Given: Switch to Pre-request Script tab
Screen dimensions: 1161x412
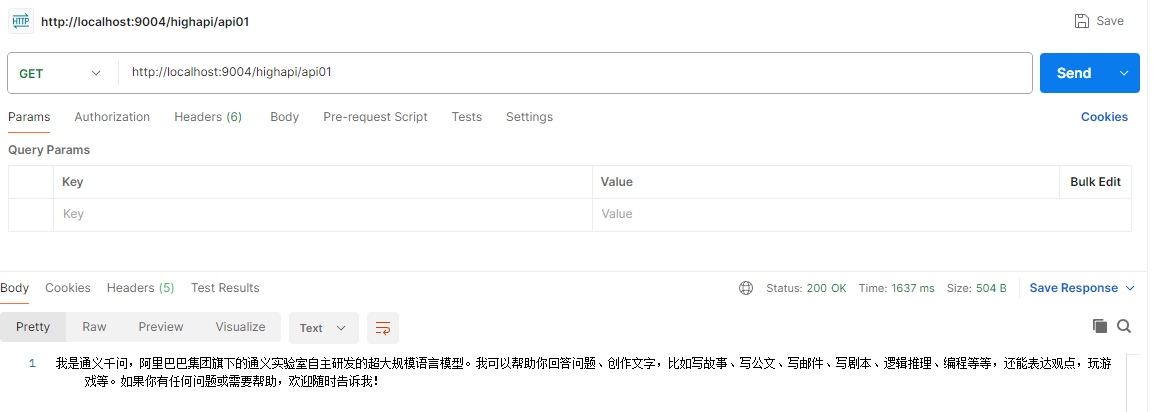Looking at the screenshot, I should (375, 117).
